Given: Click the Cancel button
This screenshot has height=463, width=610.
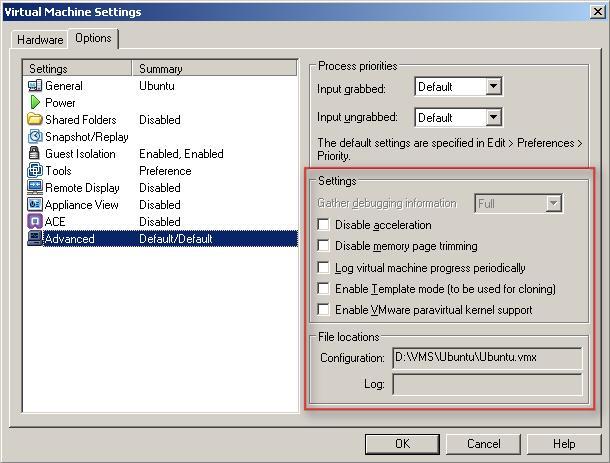Looking at the screenshot, I should [x=484, y=443].
